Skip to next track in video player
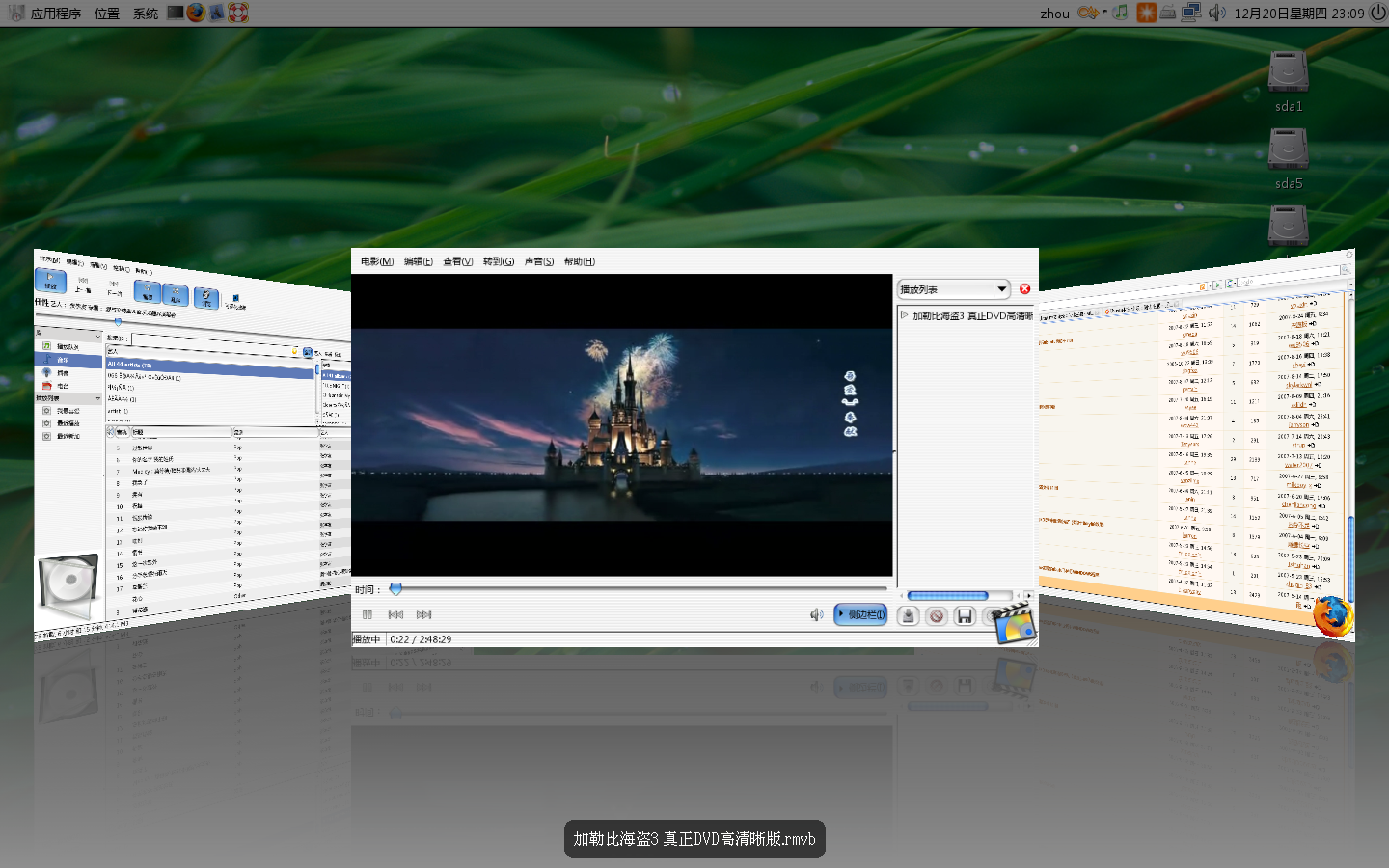The image size is (1389, 868). (423, 614)
